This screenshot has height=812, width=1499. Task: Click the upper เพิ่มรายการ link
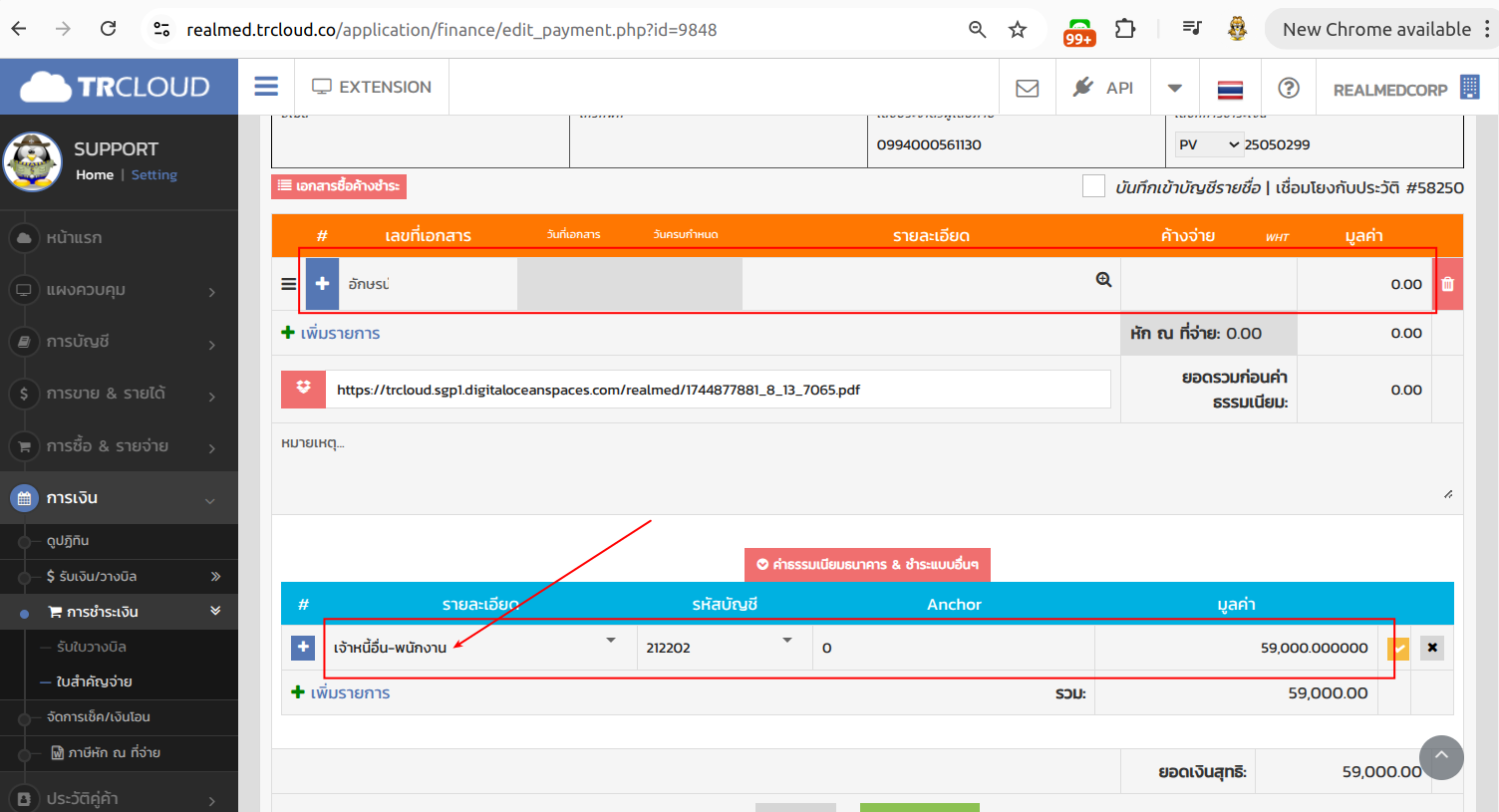tap(331, 333)
